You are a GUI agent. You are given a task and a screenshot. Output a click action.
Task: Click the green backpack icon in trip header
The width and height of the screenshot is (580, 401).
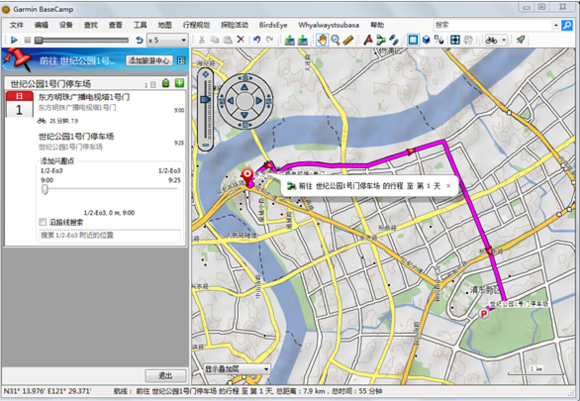coord(166,83)
